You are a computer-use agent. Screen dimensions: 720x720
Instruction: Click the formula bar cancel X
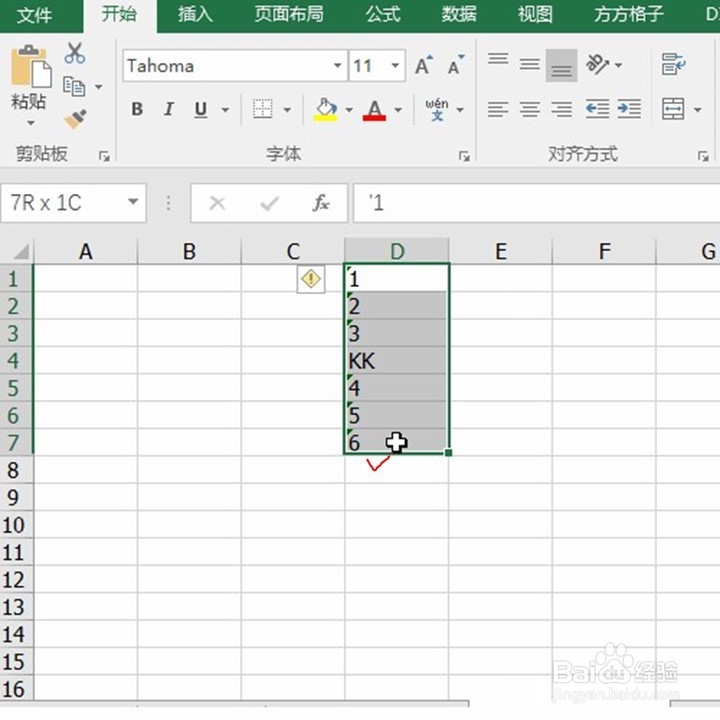pyautogui.click(x=217, y=203)
